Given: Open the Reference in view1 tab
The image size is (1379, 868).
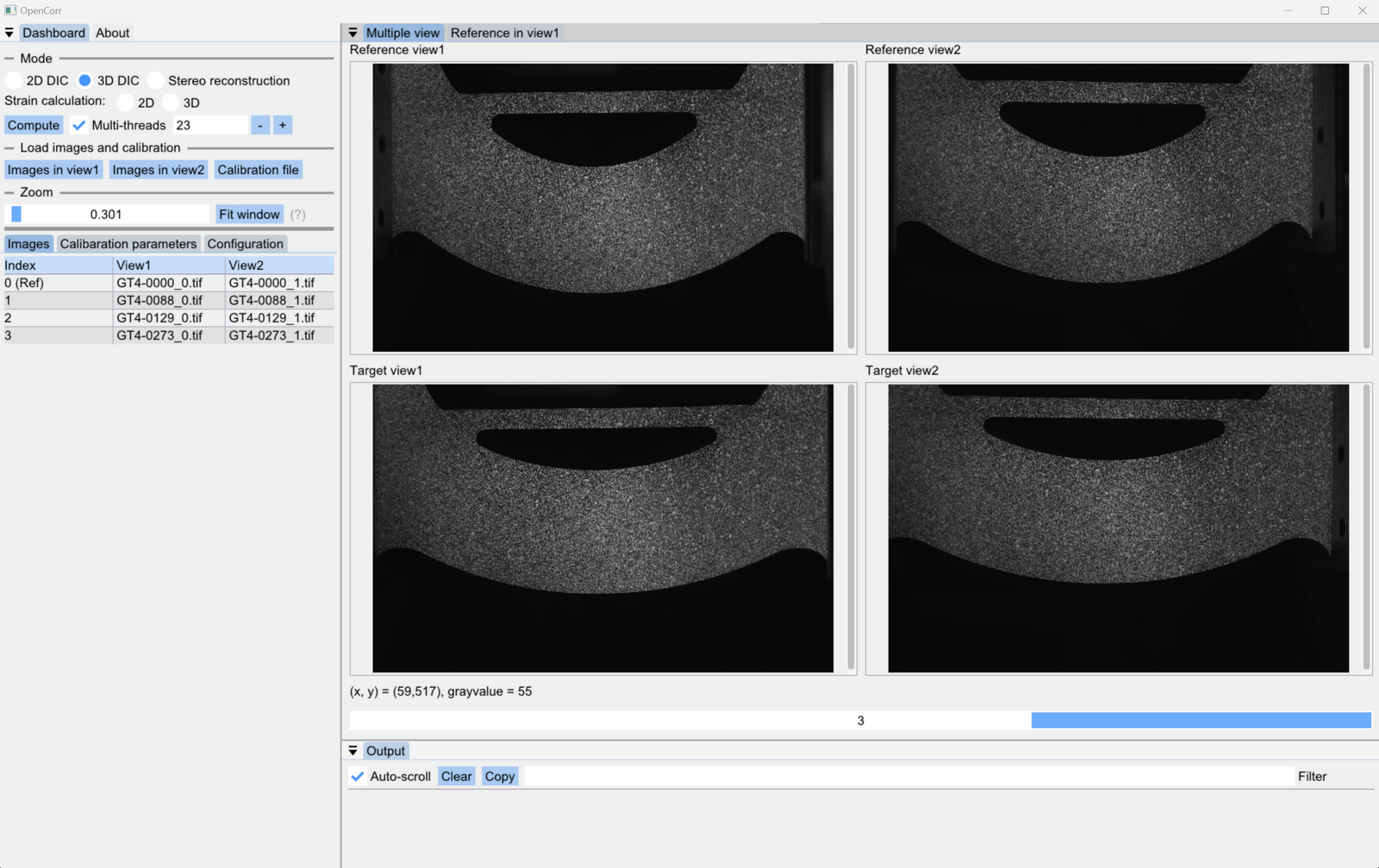Looking at the screenshot, I should (x=504, y=32).
